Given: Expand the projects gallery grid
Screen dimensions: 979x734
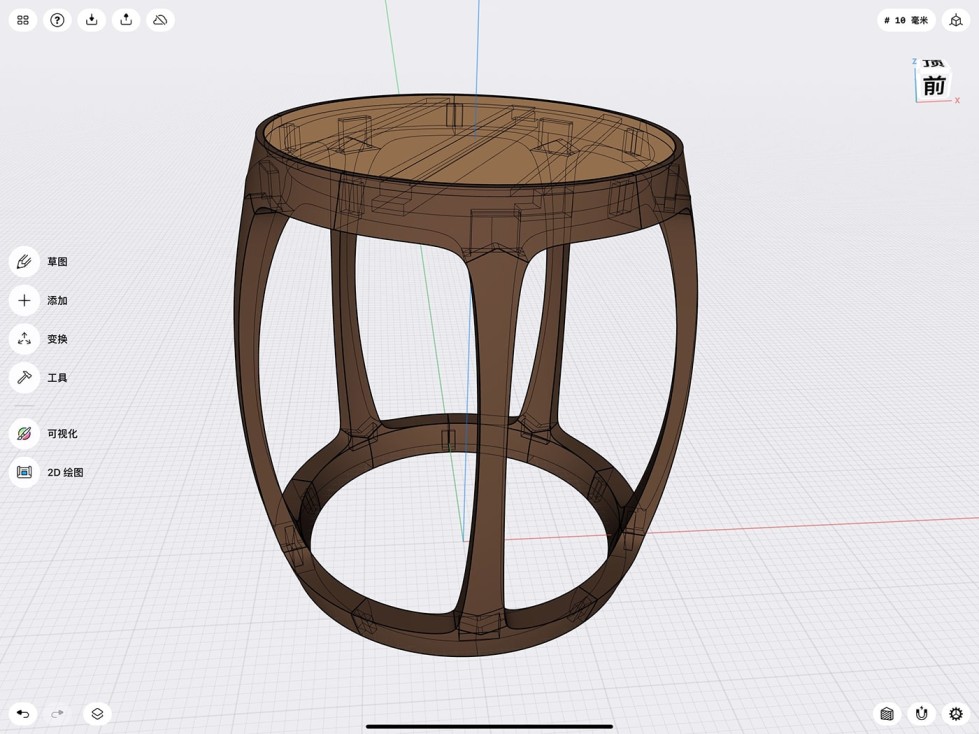Looking at the screenshot, I should coord(21,19).
